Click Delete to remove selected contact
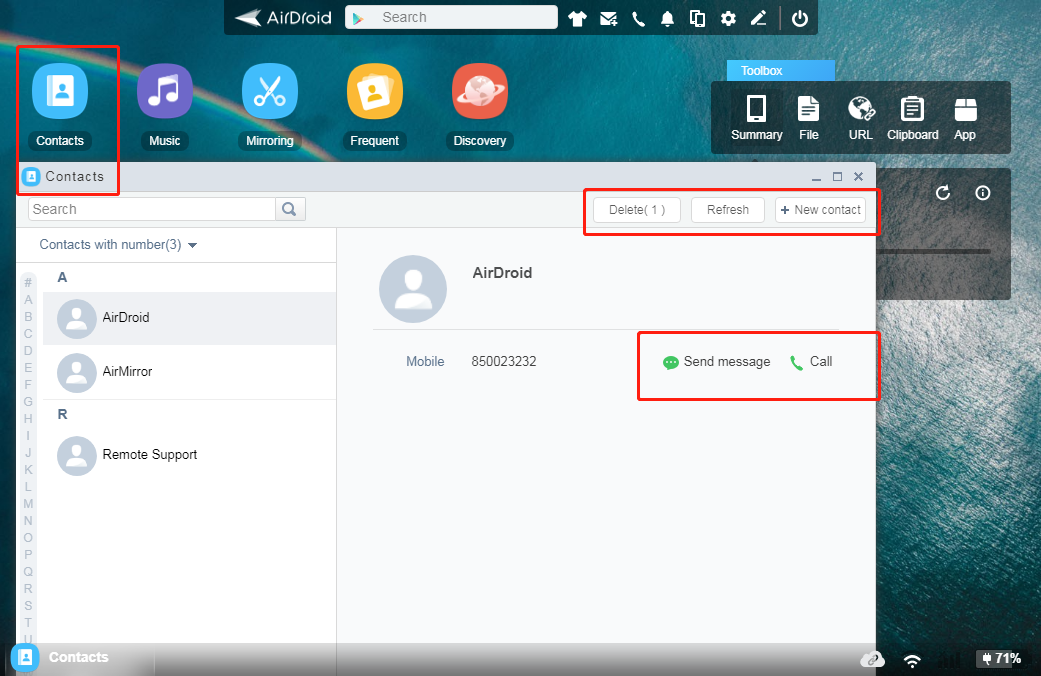Screen dimensions: 1041x676 (x=637, y=210)
